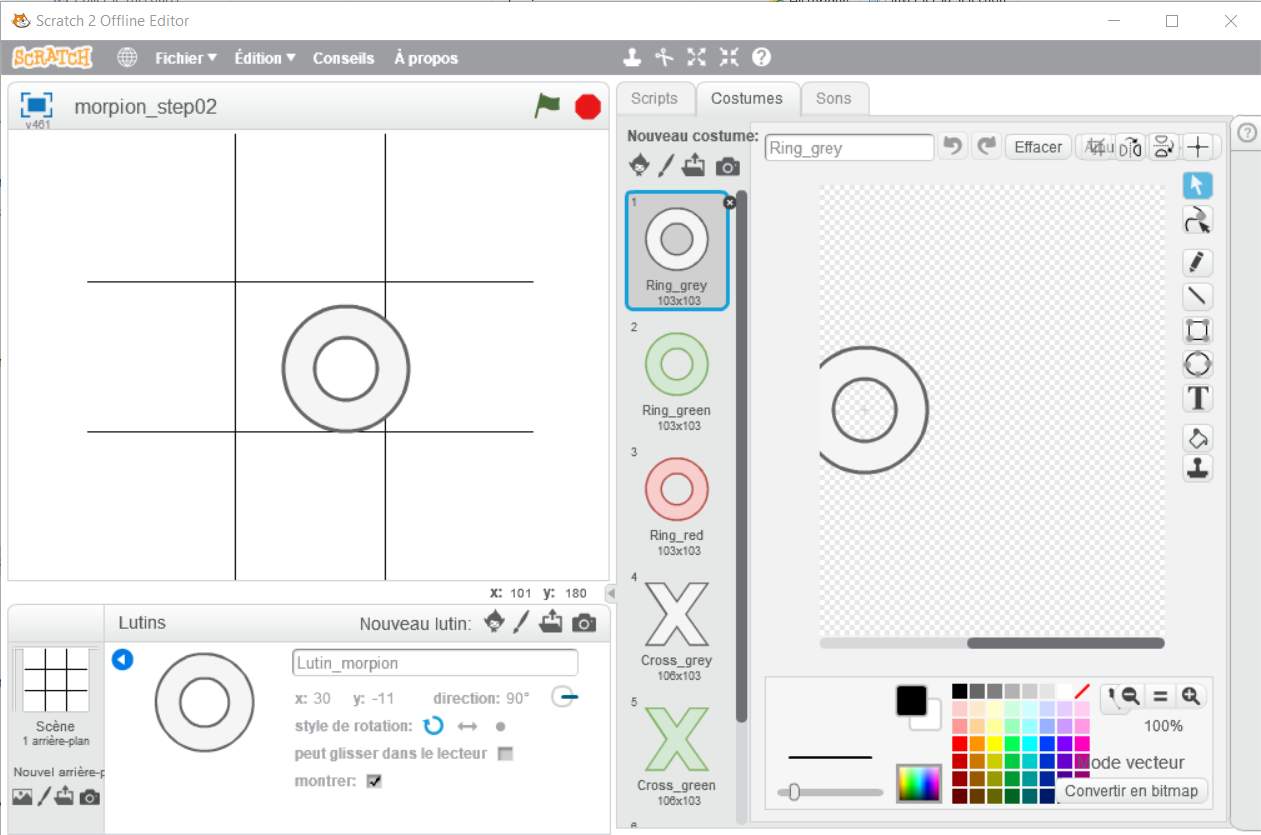The height and width of the screenshot is (835, 1261).
Task: Select the Pencil tool in the costume editor
Action: point(1197,262)
